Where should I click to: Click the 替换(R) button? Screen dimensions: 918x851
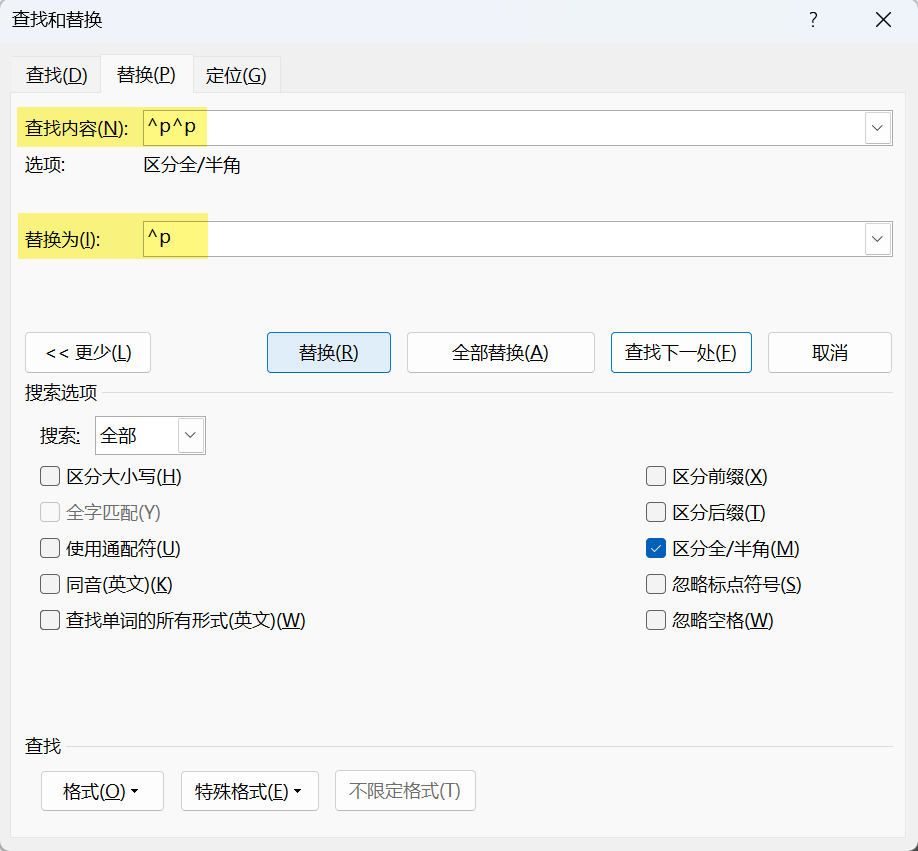point(328,352)
